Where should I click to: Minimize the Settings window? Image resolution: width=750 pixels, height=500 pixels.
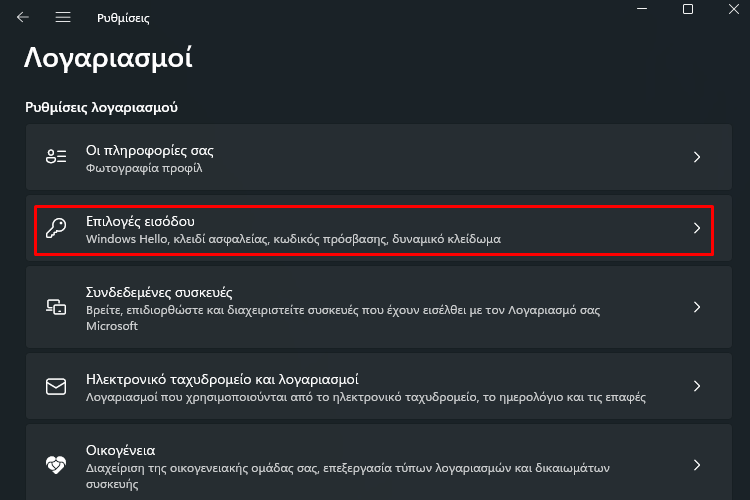[x=642, y=9]
